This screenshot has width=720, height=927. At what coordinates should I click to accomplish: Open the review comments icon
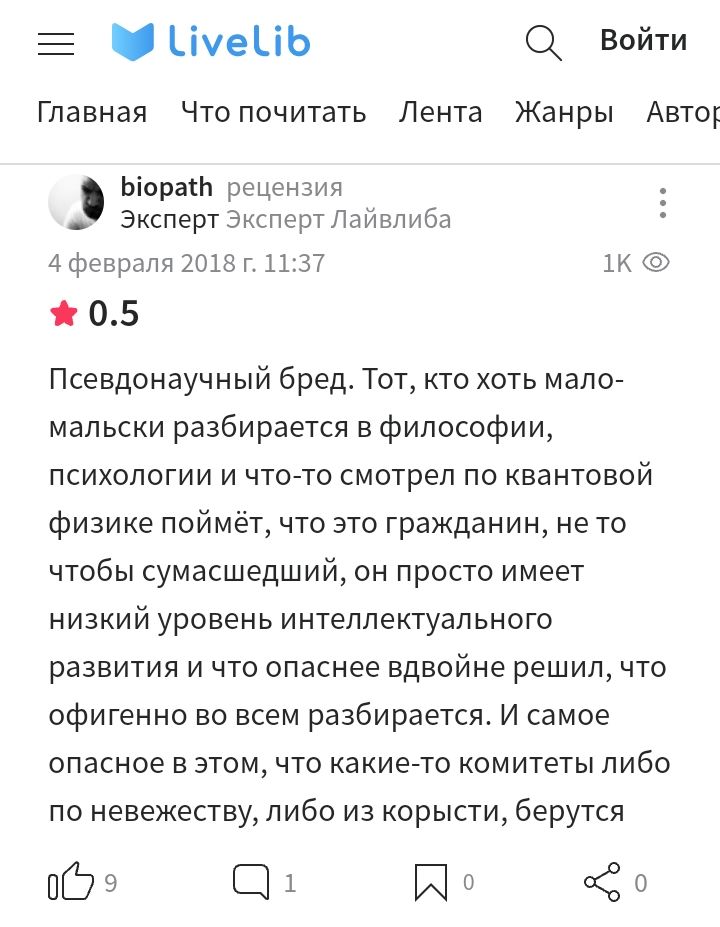tap(251, 882)
